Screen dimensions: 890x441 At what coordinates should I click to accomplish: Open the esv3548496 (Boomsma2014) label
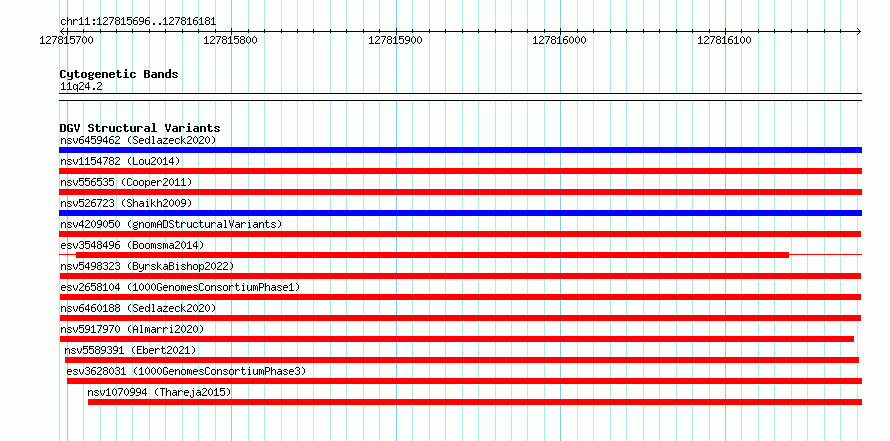coord(132,245)
